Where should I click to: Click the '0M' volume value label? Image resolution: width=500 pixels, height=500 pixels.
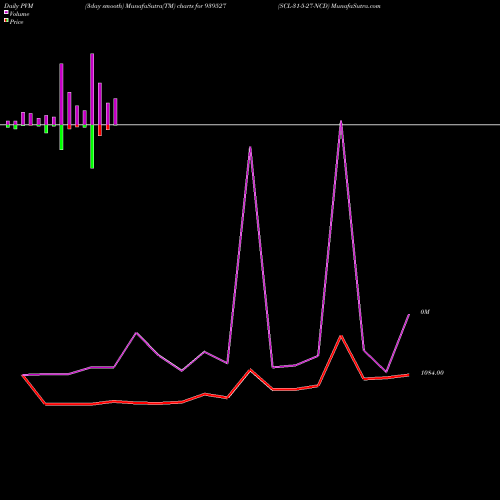pos(425,312)
